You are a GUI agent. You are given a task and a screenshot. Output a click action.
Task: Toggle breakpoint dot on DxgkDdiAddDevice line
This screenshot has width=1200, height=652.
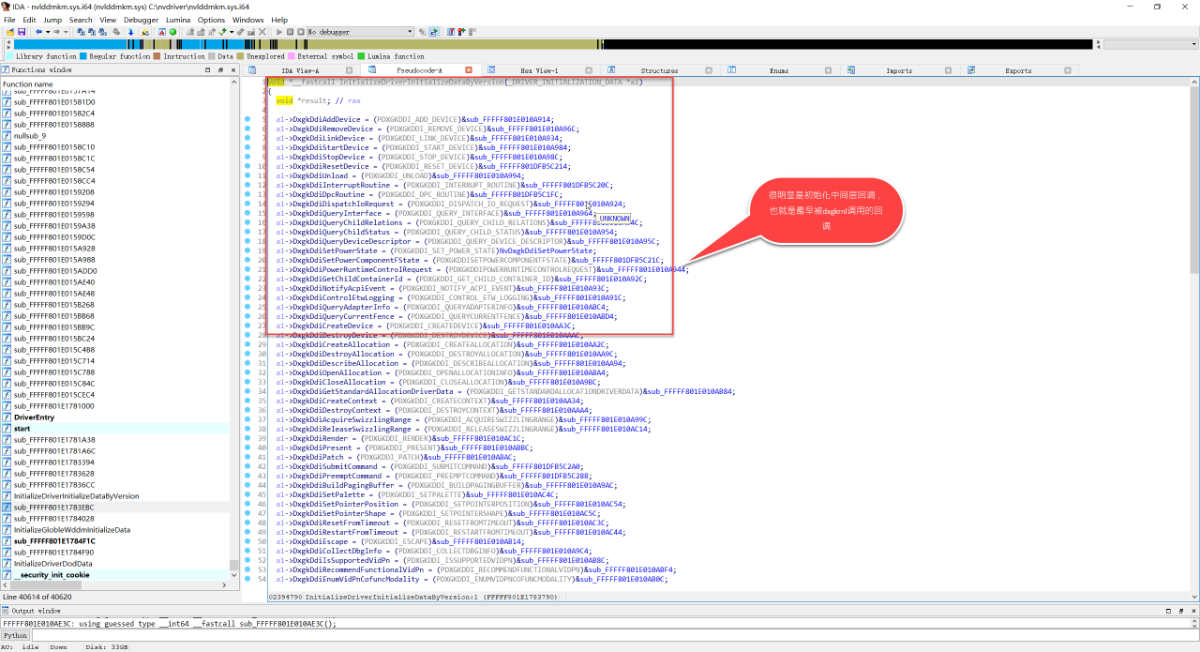[248, 119]
